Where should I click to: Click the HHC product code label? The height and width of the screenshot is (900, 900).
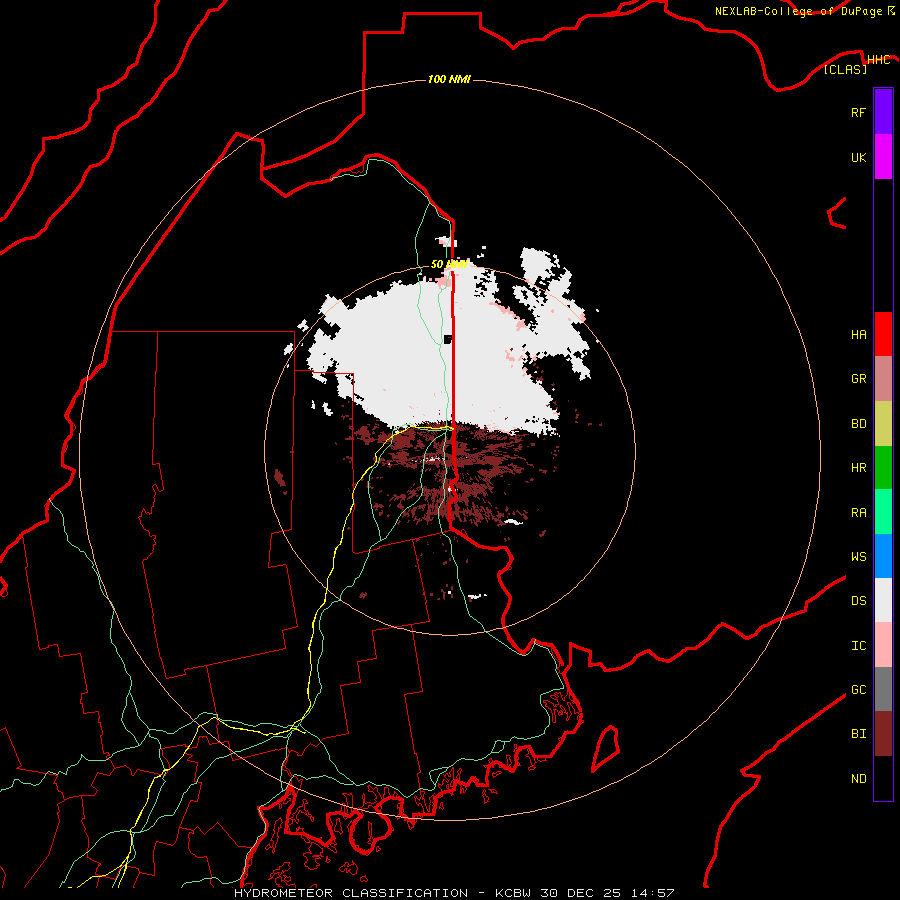878,60
